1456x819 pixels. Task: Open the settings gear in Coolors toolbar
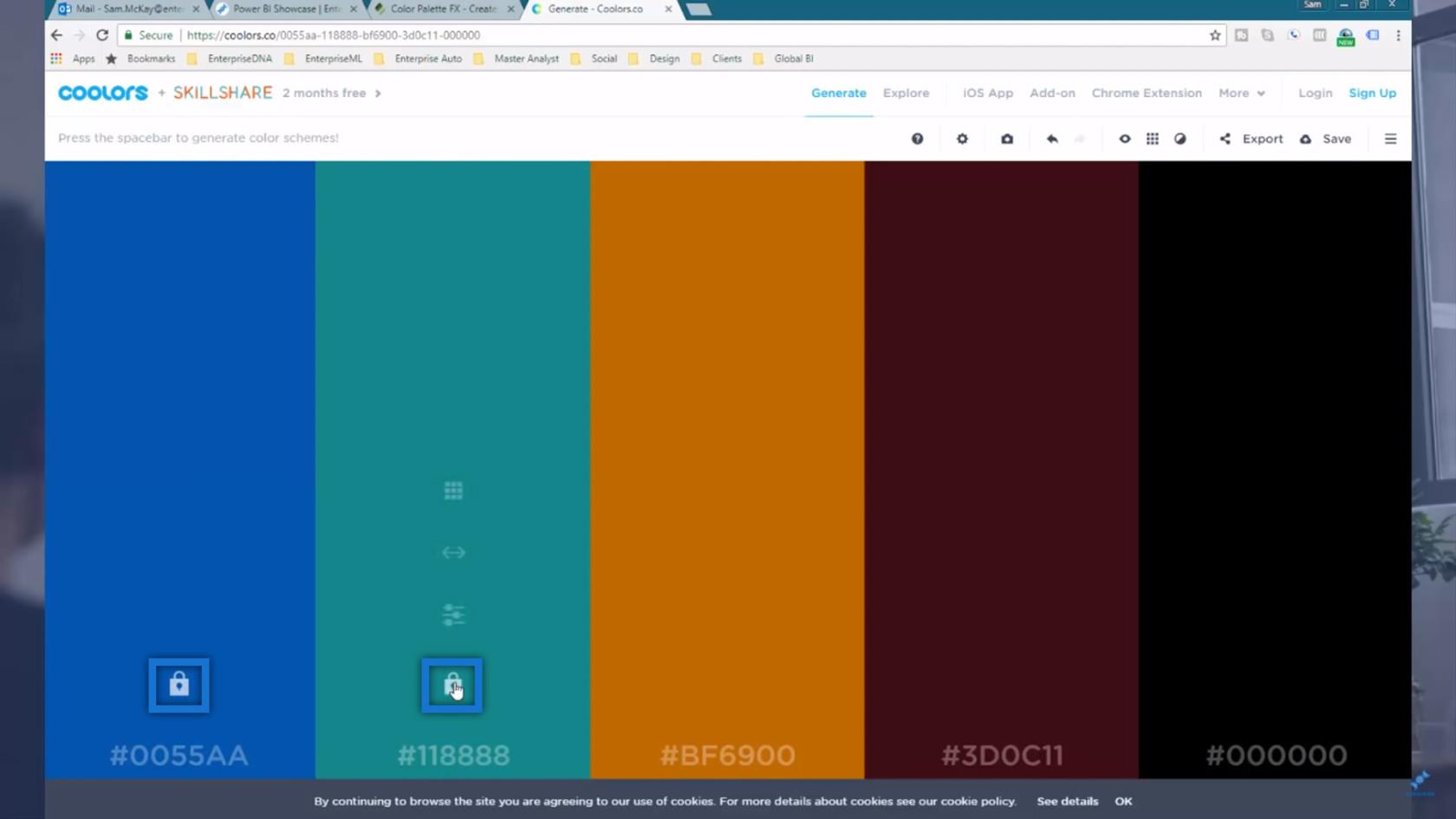click(x=962, y=139)
